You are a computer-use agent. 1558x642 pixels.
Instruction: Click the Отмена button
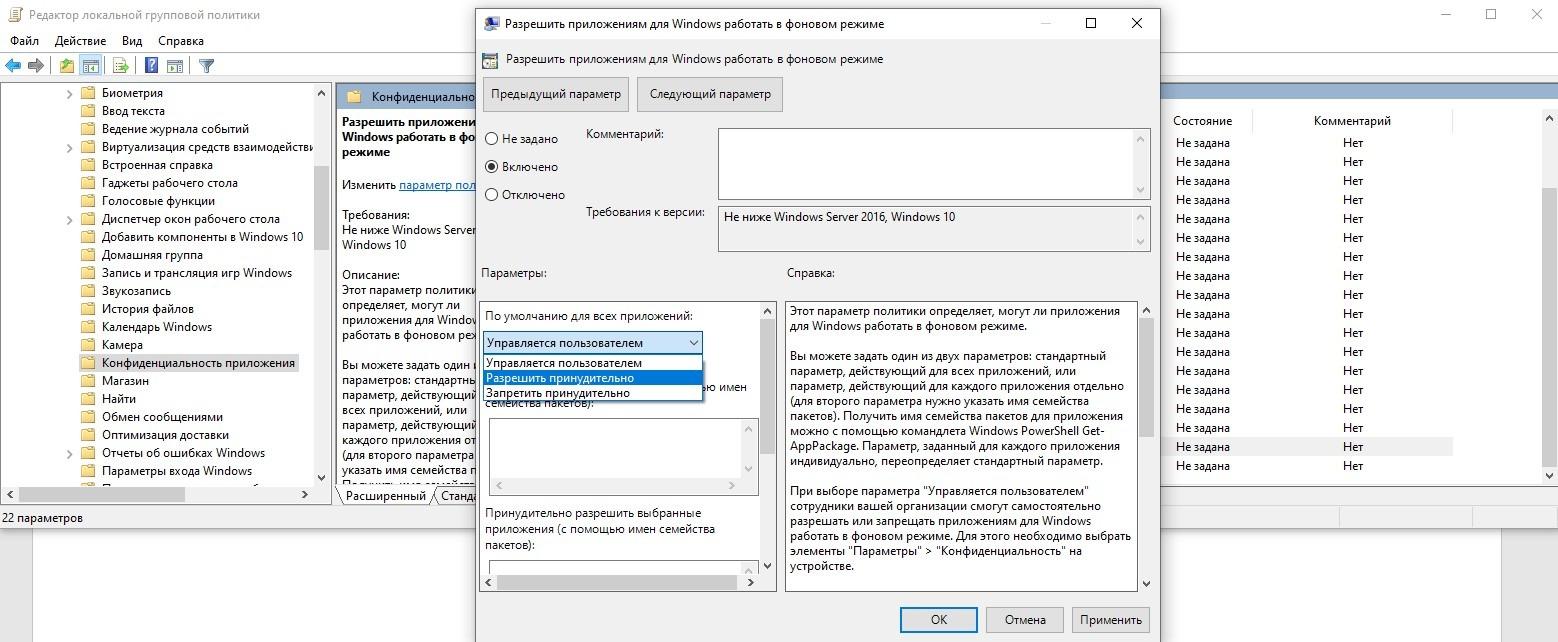tap(1025, 619)
